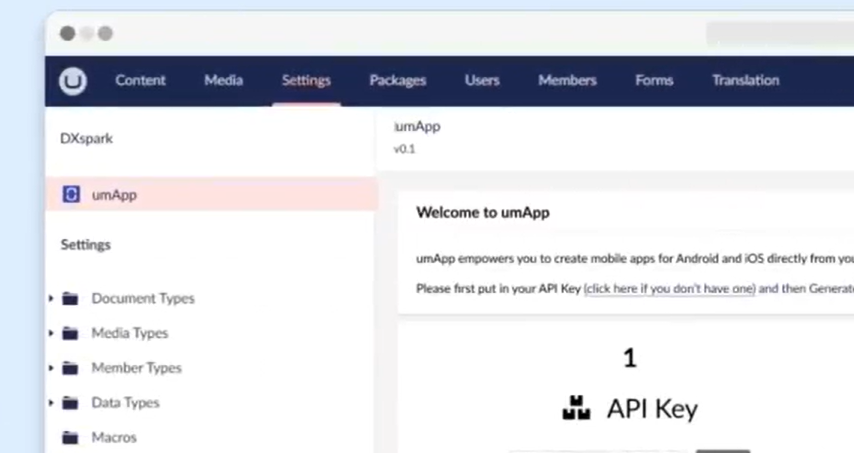
Task: Click the umApp title in header
Action: (x=417, y=126)
